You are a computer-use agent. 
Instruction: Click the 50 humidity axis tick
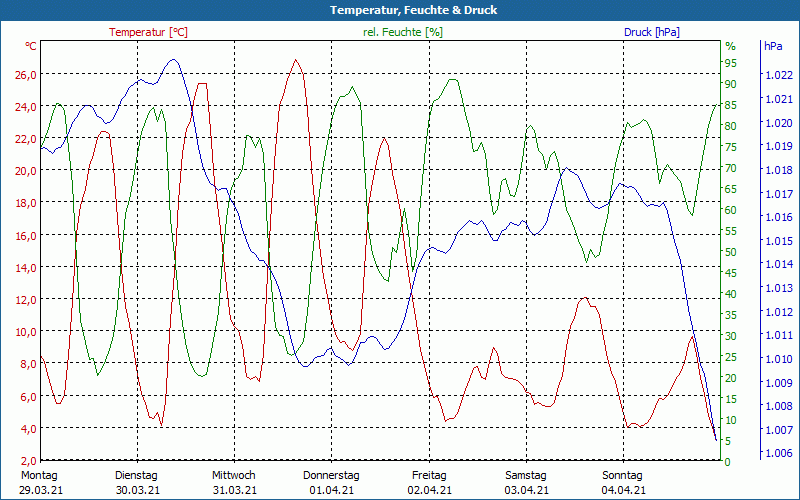pyautogui.click(x=730, y=252)
